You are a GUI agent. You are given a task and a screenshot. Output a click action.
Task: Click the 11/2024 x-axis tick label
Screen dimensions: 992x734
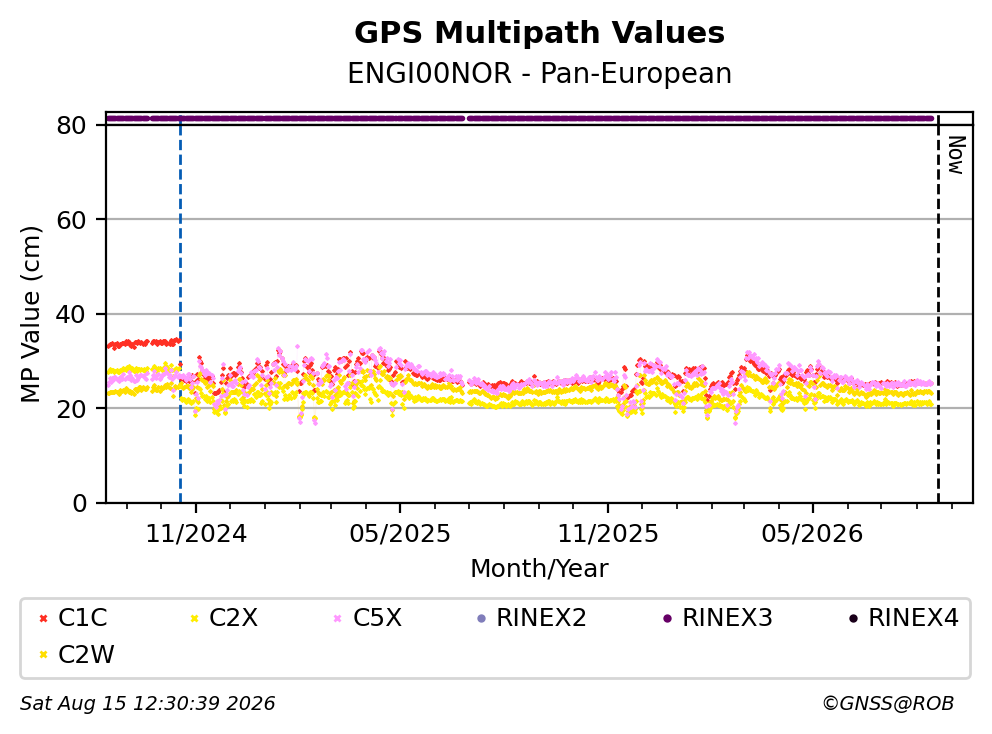click(x=196, y=534)
